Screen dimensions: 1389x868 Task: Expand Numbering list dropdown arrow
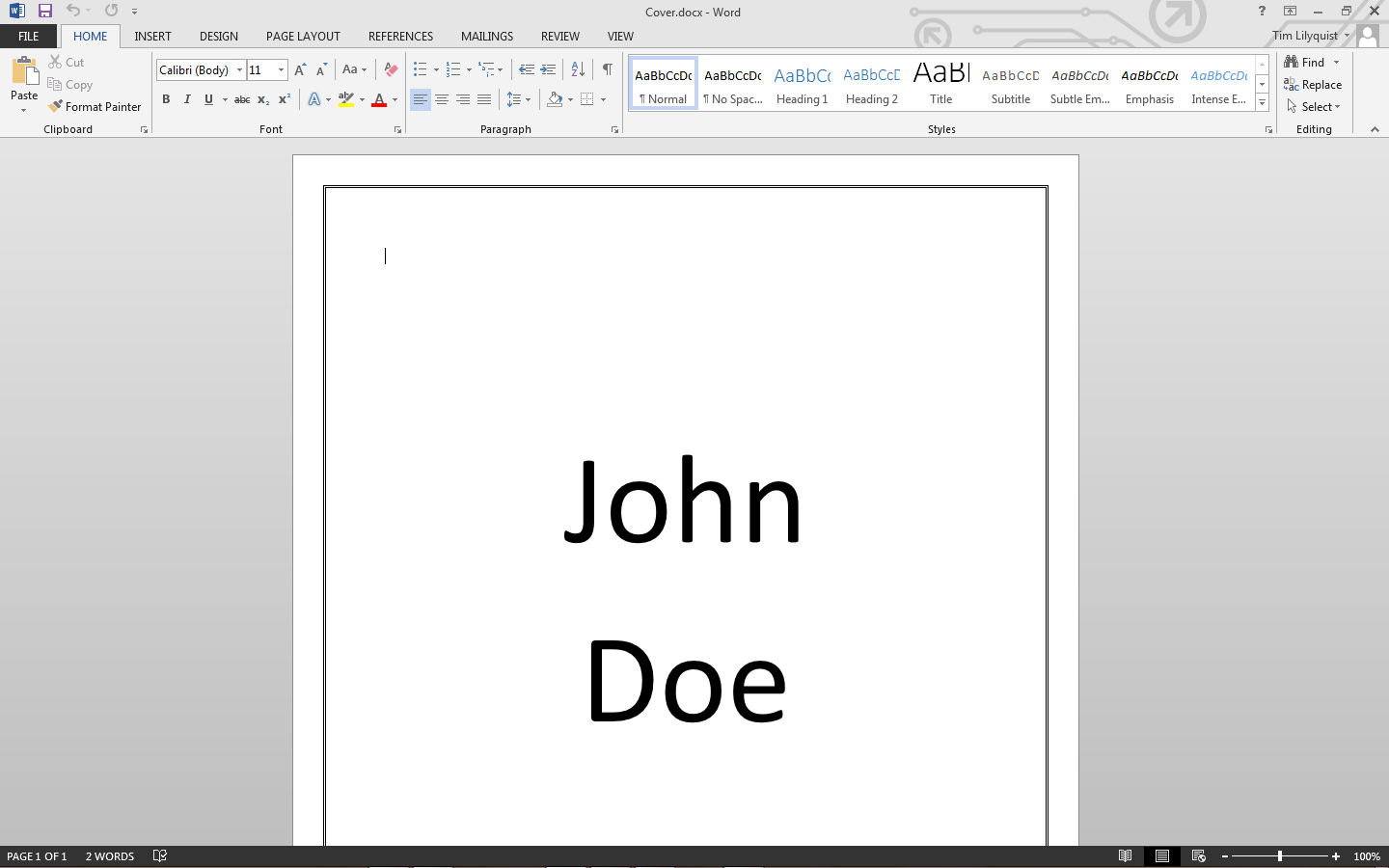(x=469, y=69)
